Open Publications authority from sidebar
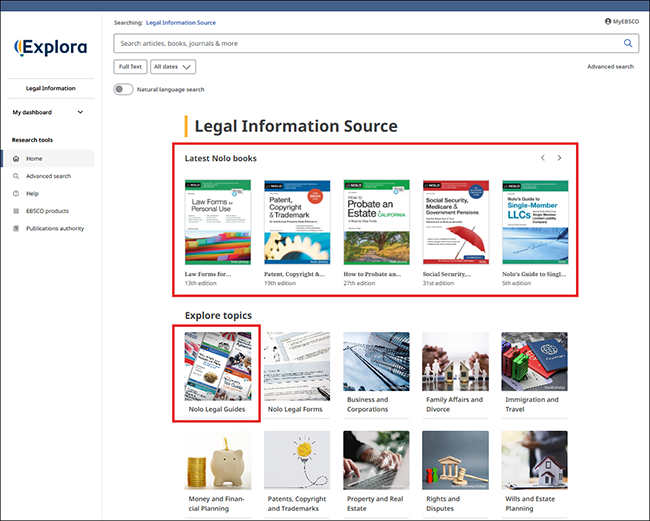 (x=55, y=228)
